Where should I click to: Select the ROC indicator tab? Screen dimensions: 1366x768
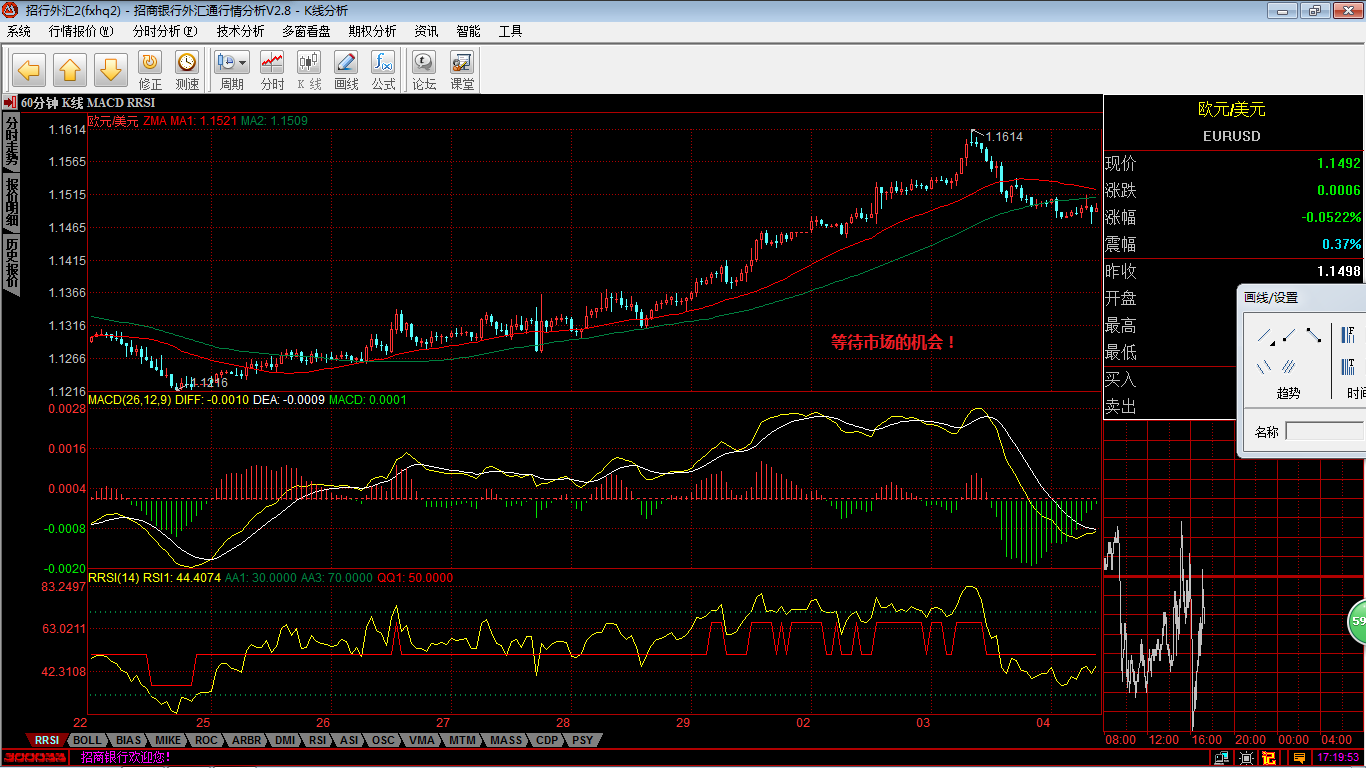206,740
